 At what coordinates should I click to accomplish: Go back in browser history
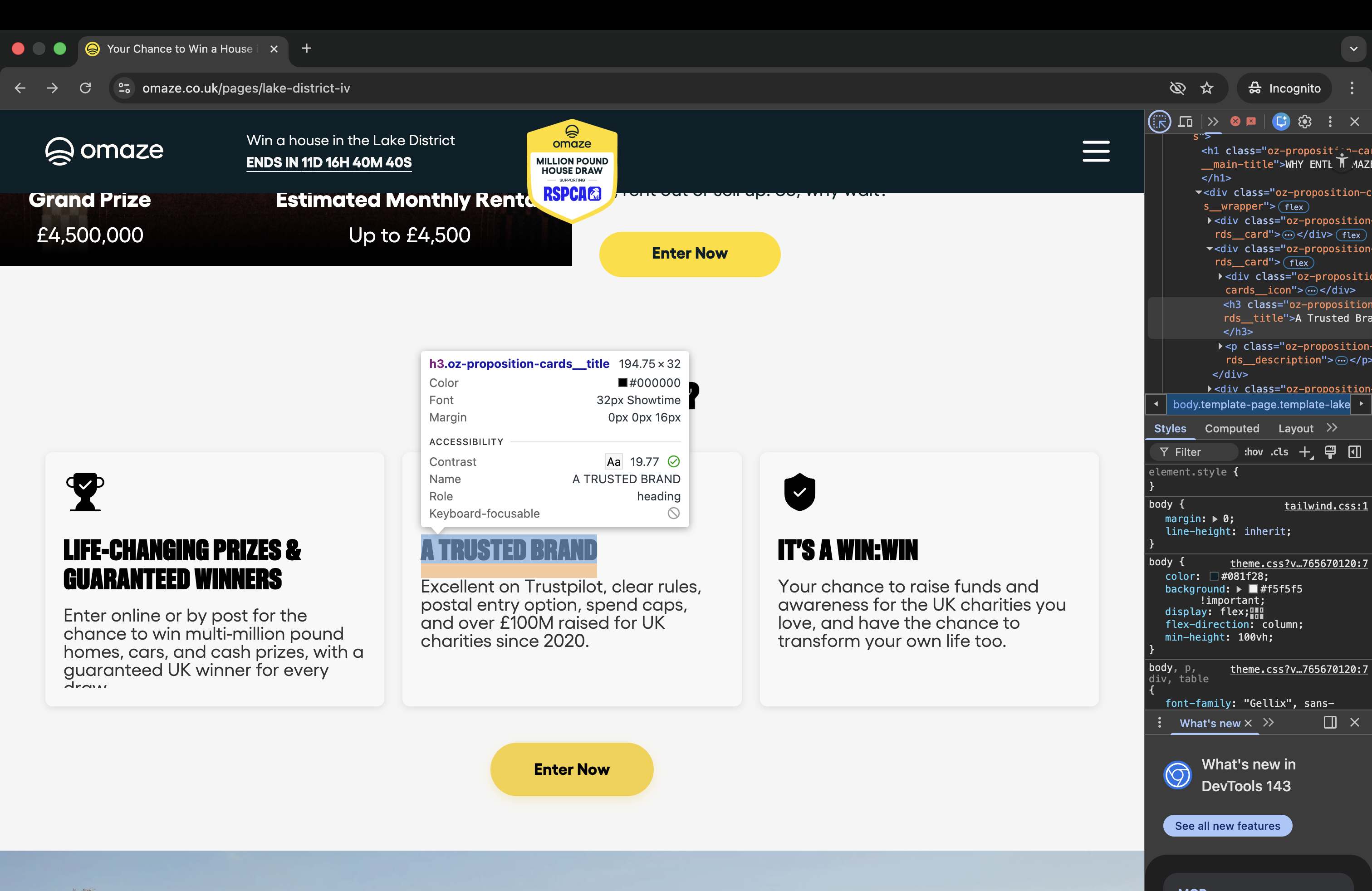click(x=20, y=88)
